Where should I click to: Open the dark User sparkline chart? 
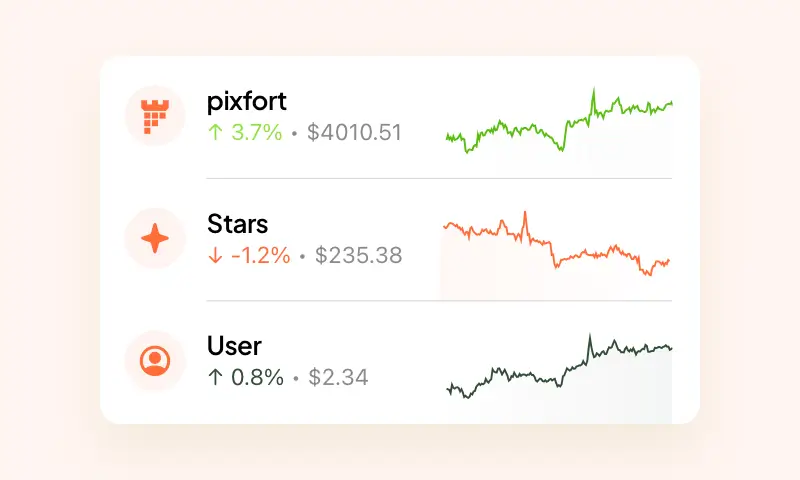point(558,368)
